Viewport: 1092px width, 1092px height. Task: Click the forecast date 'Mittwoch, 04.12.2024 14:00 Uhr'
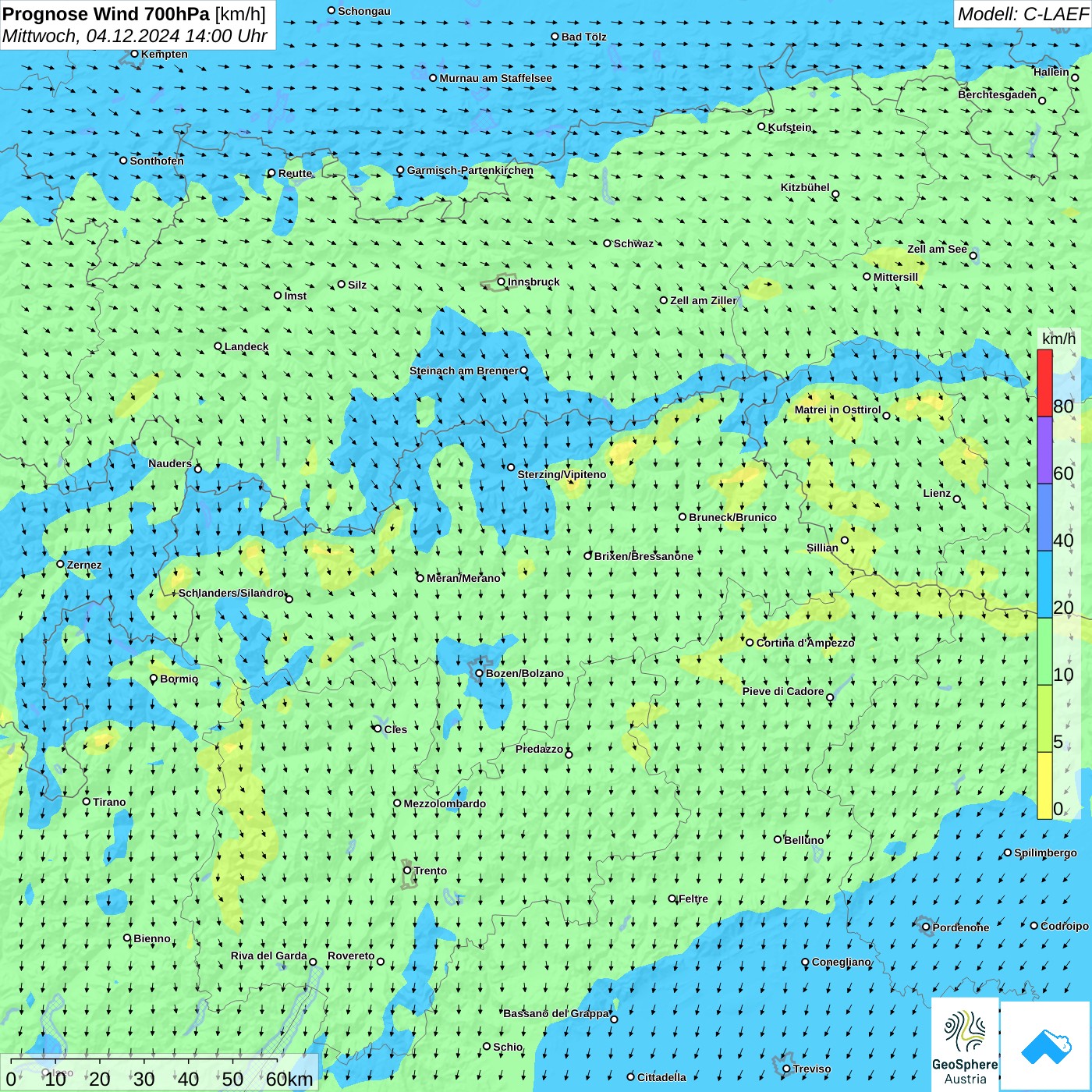[134, 36]
